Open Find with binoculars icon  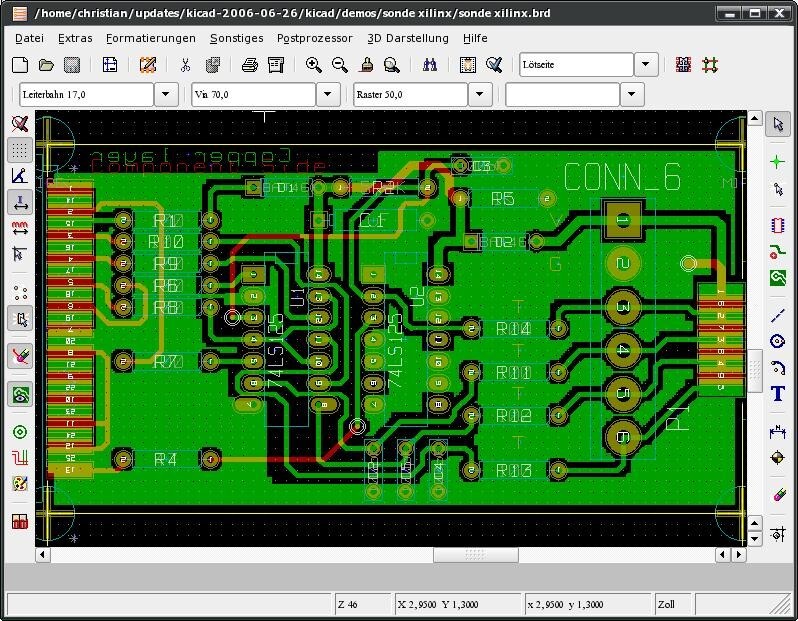click(430, 65)
